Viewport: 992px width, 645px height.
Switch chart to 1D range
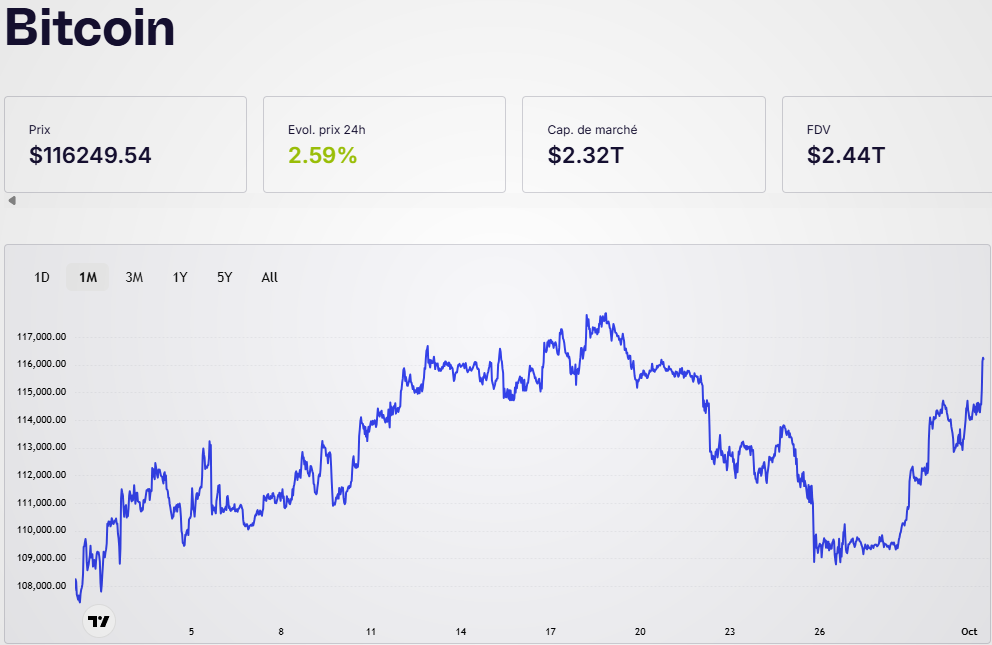click(x=42, y=277)
